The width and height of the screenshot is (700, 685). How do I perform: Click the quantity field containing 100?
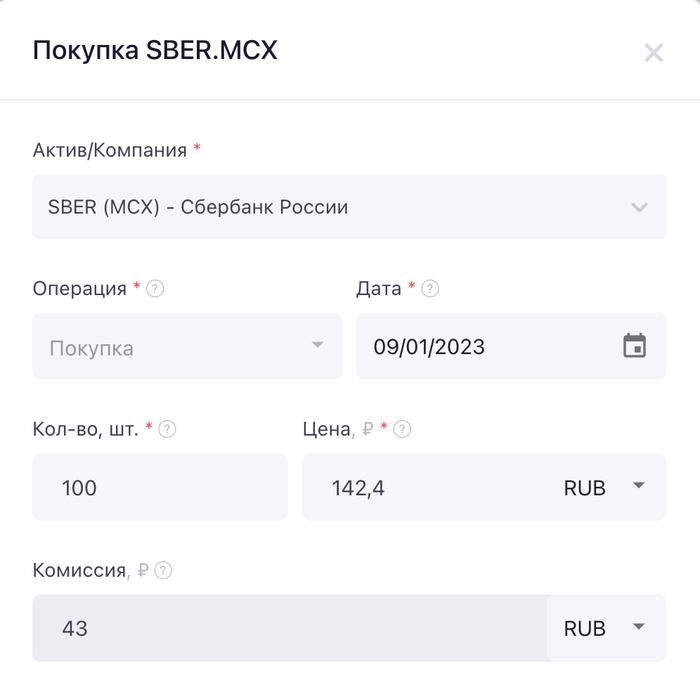point(160,487)
